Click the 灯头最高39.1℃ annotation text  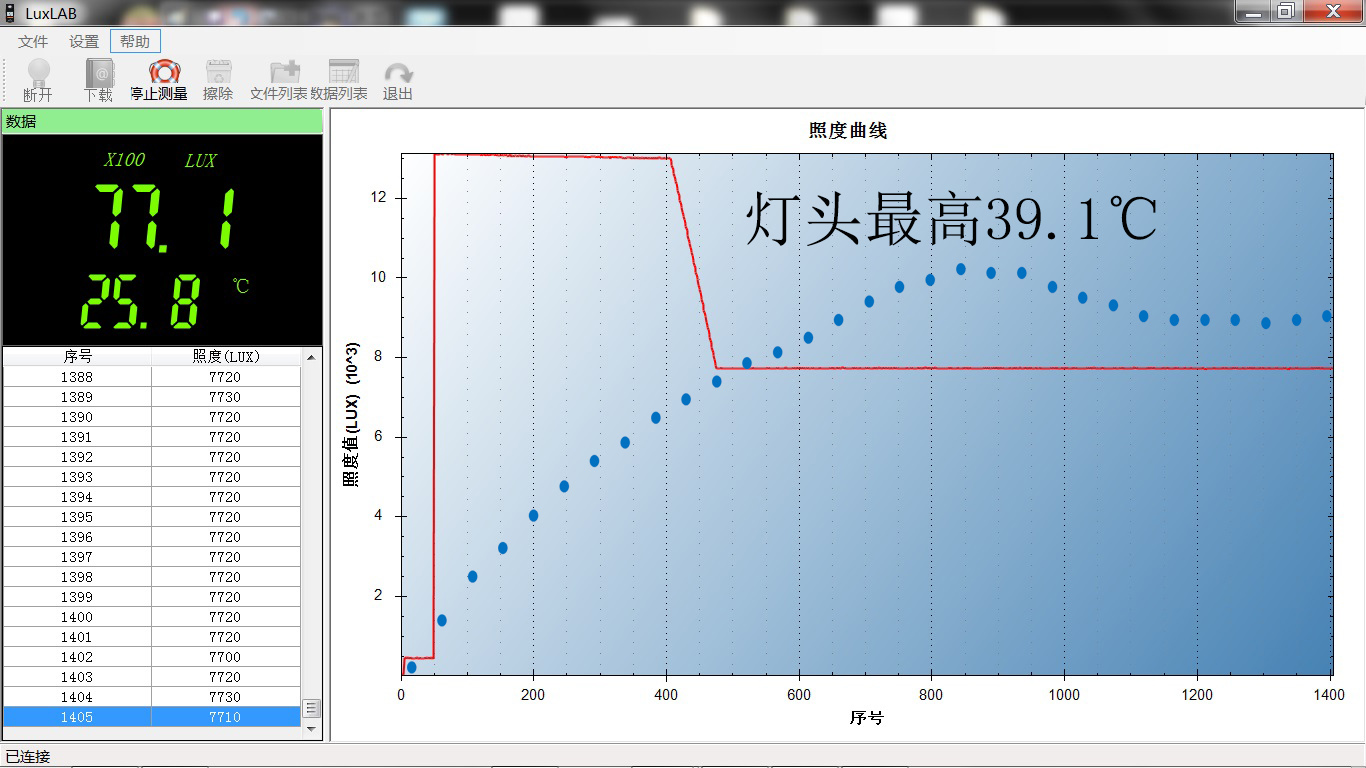[951, 220]
